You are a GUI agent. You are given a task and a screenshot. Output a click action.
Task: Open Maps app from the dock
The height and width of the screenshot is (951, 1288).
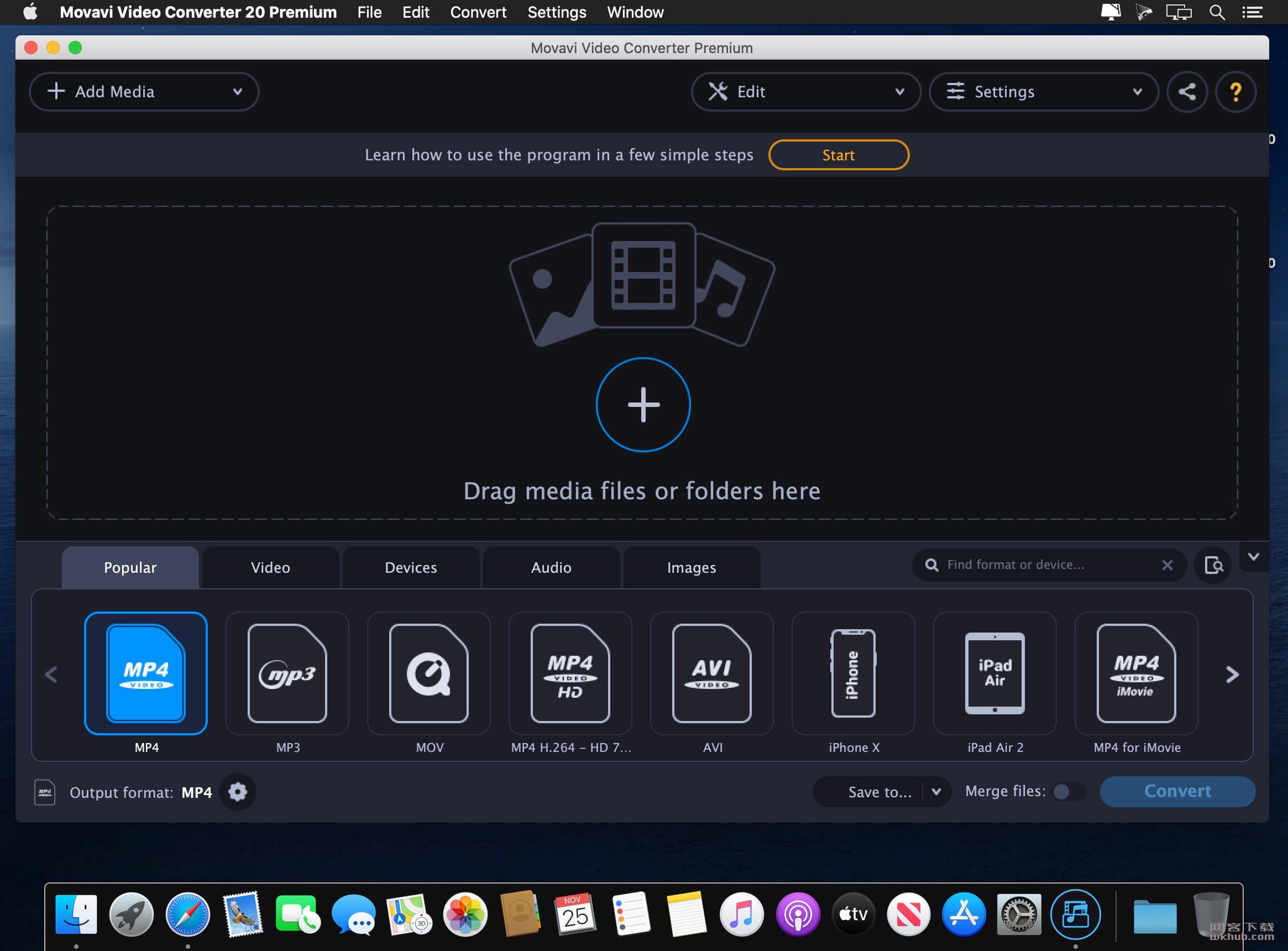pyautogui.click(x=409, y=914)
